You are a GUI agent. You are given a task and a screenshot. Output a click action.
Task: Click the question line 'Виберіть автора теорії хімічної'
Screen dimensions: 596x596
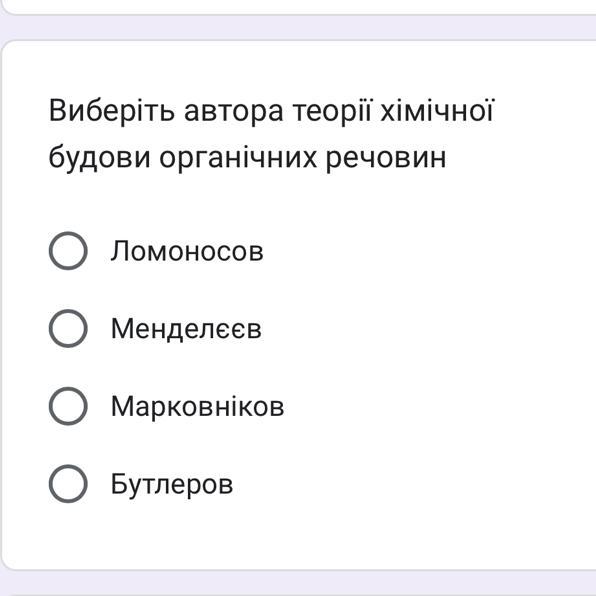click(x=271, y=111)
